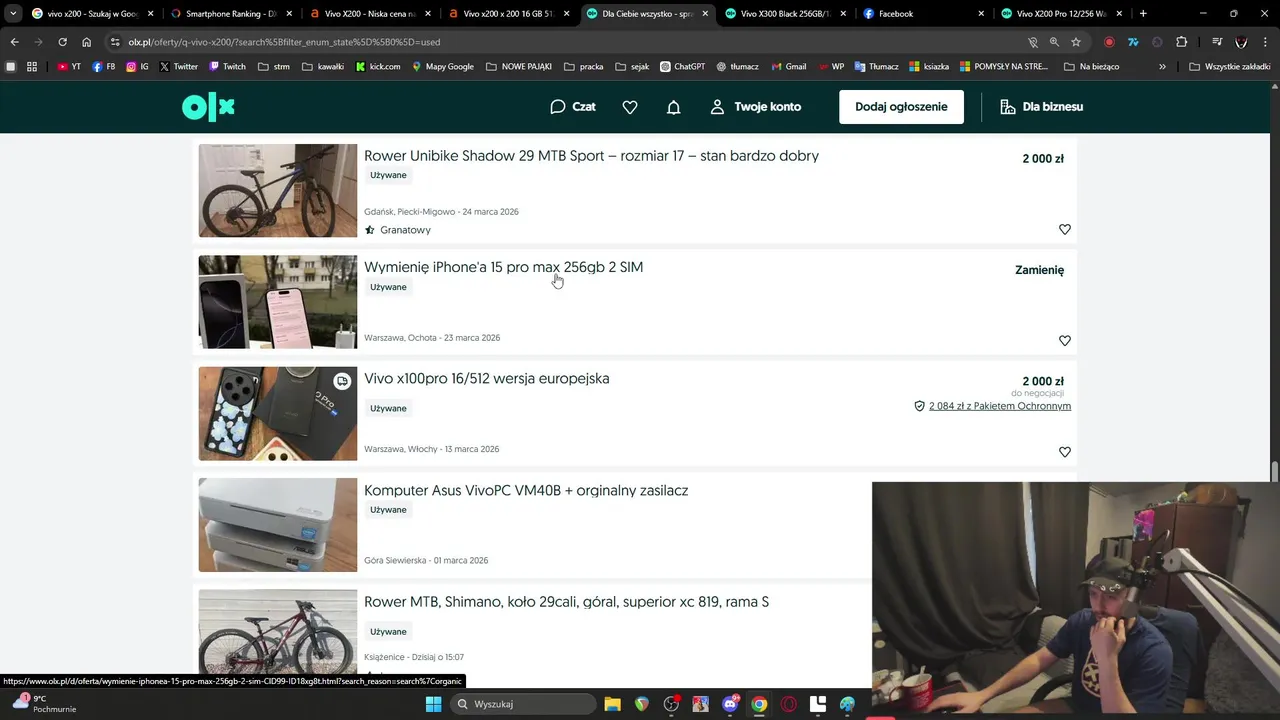Open Wszystkie zakładki folder
This screenshot has width=1280, height=720.
click(x=1229, y=66)
